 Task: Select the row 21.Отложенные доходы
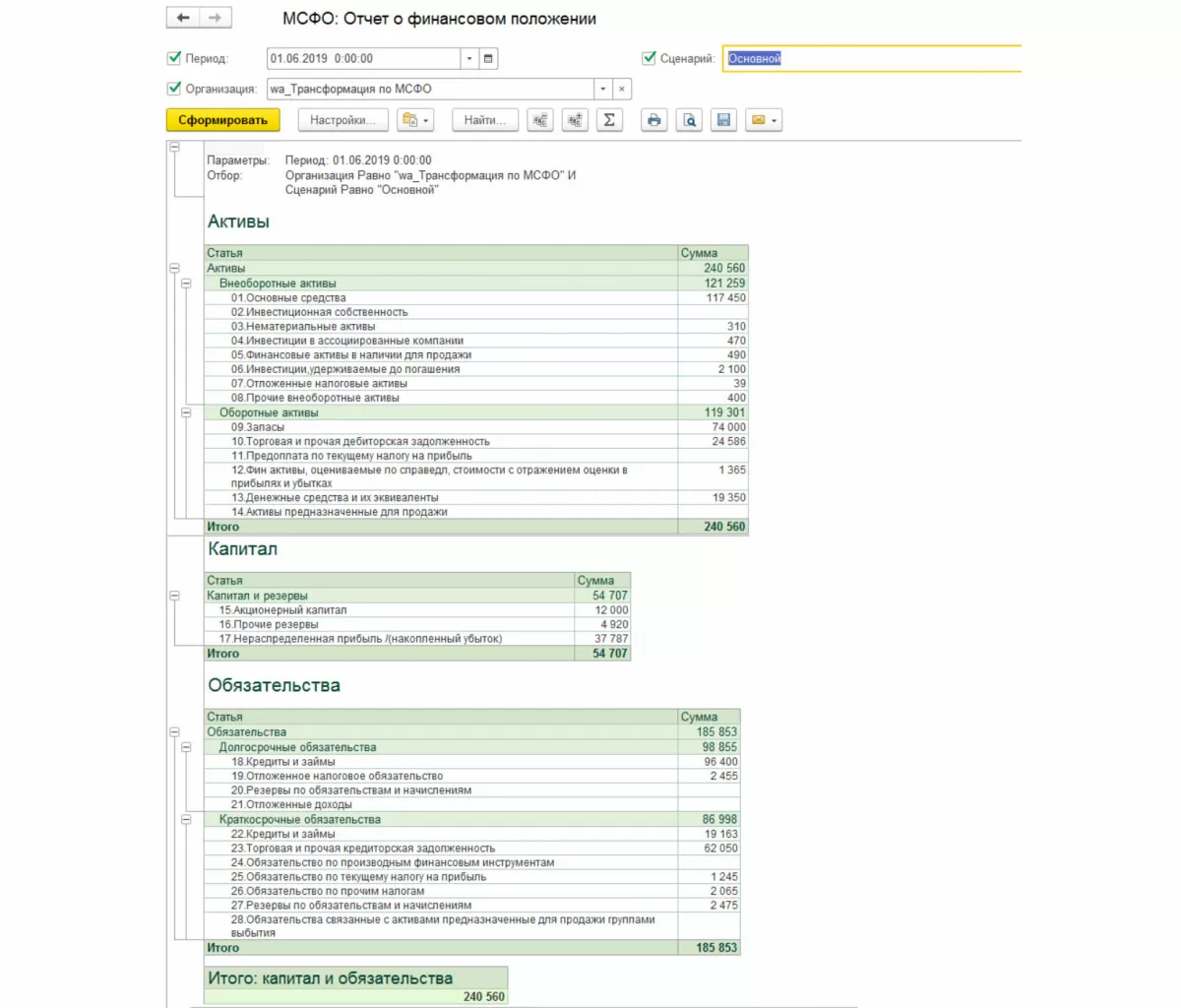(473, 804)
